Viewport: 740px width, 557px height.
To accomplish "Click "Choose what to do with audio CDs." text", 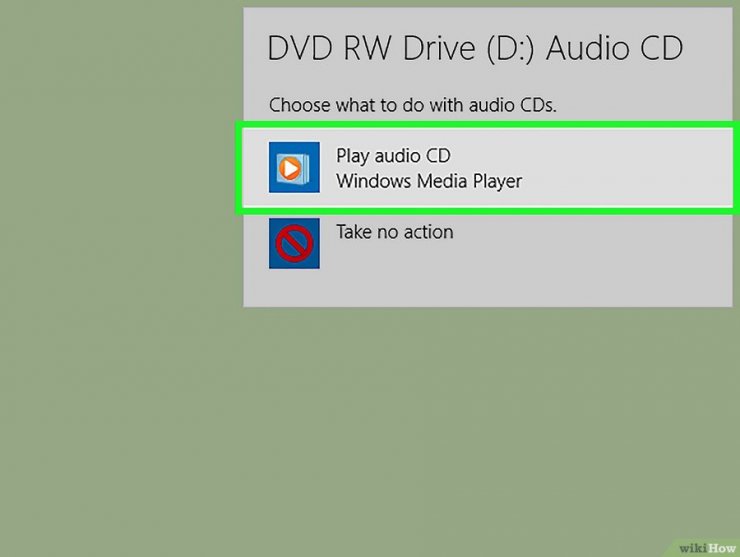I will [412, 105].
